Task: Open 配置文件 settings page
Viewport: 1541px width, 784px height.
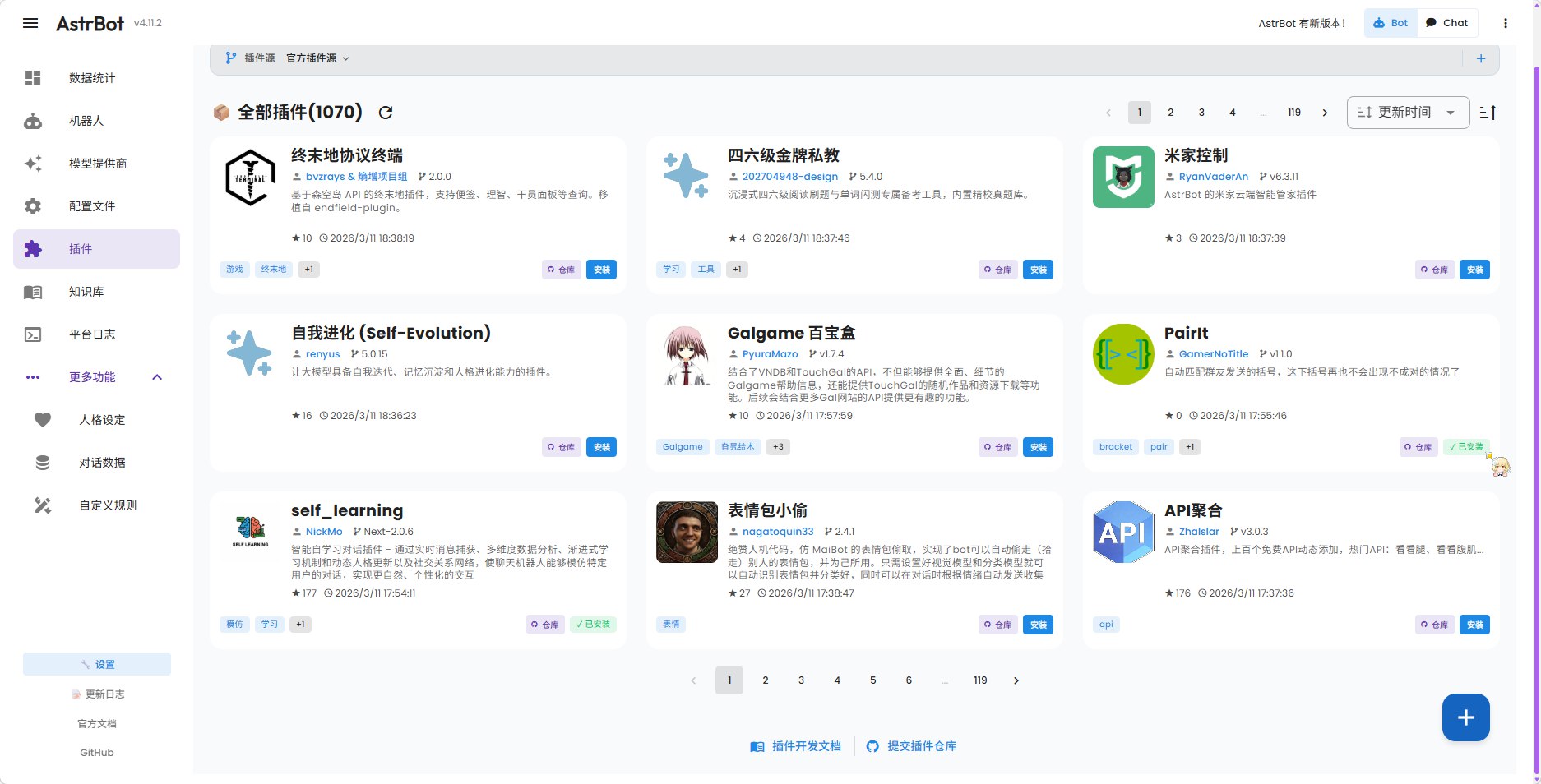Action: click(96, 206)
